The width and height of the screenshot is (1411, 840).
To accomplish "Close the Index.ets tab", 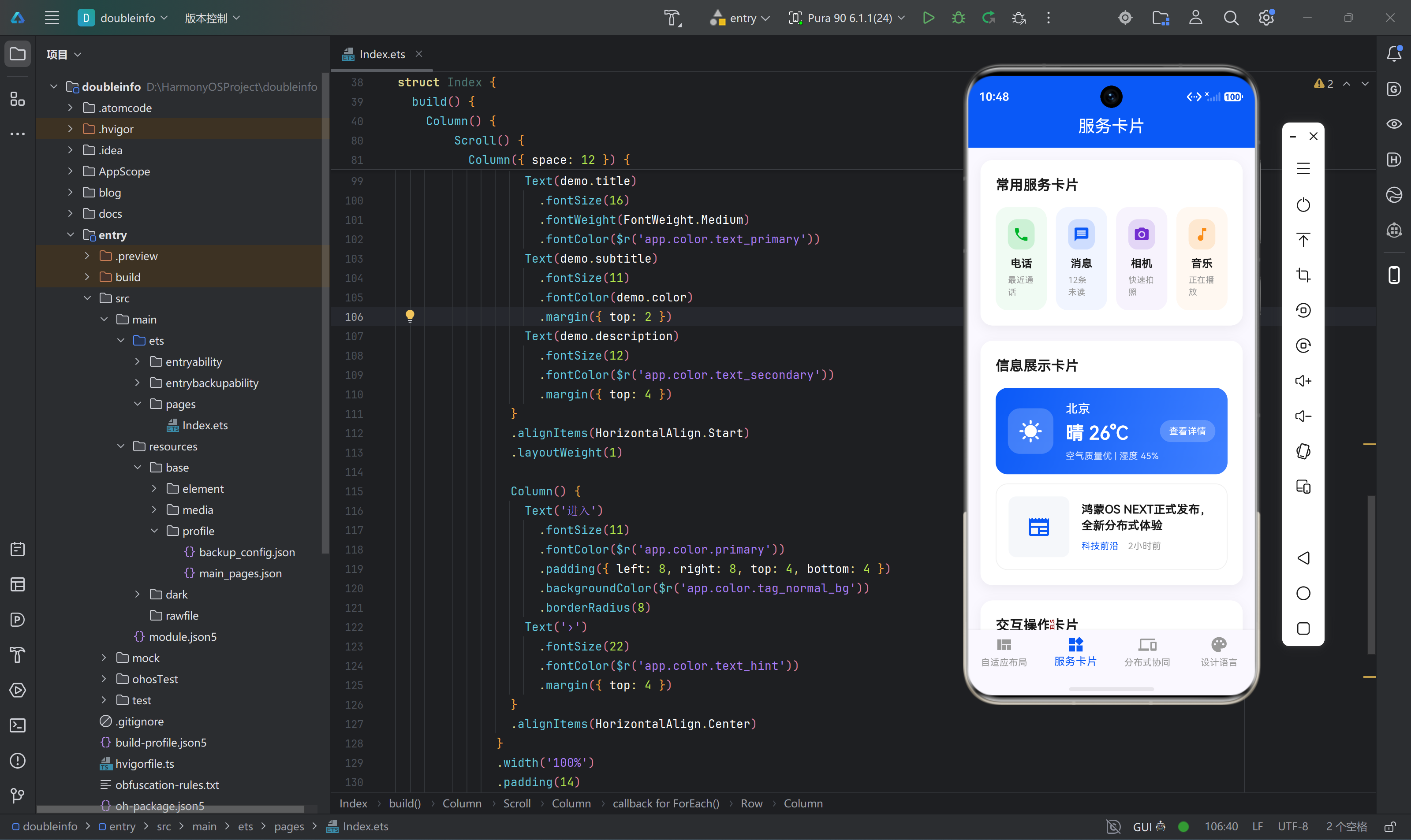I will pos(419,54).
